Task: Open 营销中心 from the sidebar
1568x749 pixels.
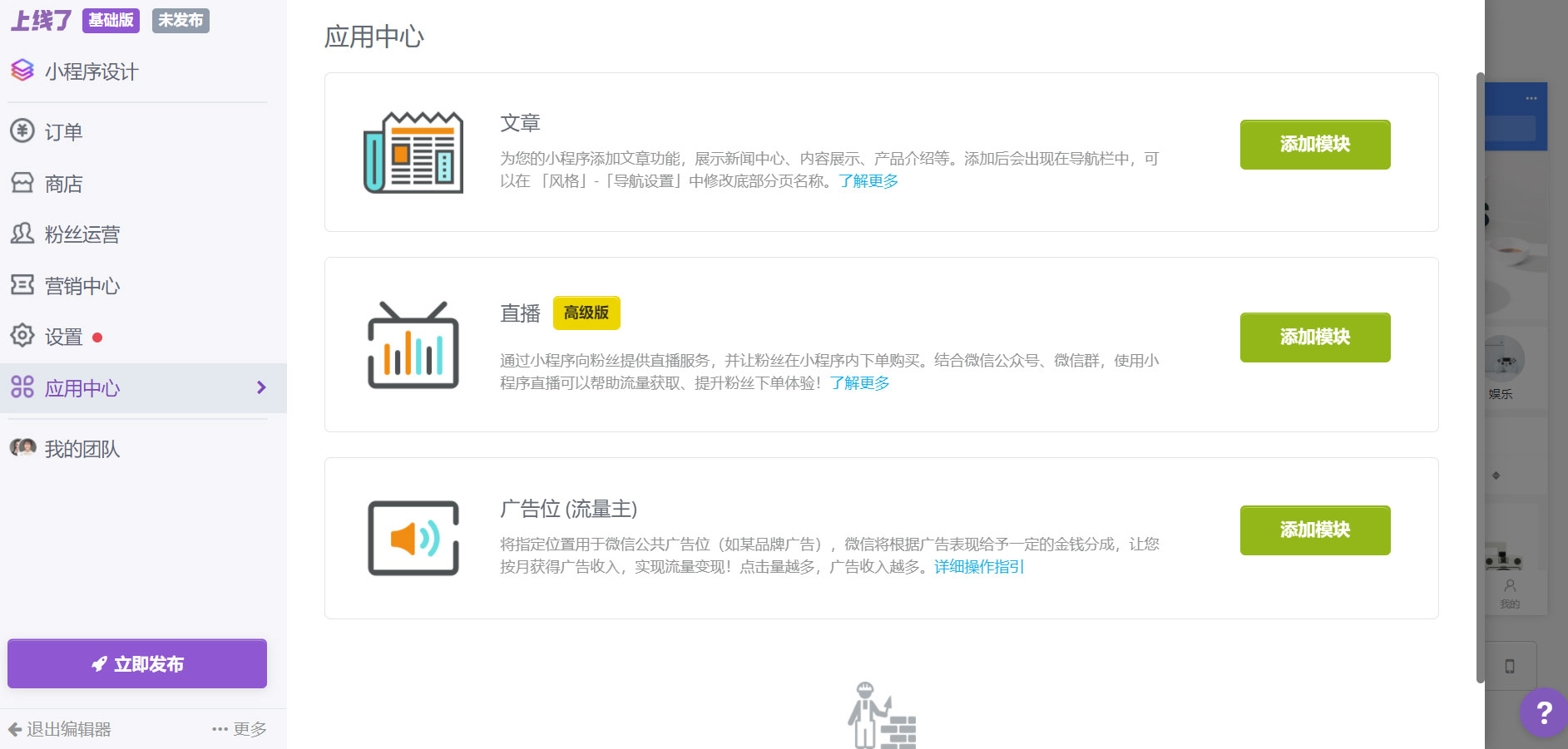Action: tap(82, 285)
